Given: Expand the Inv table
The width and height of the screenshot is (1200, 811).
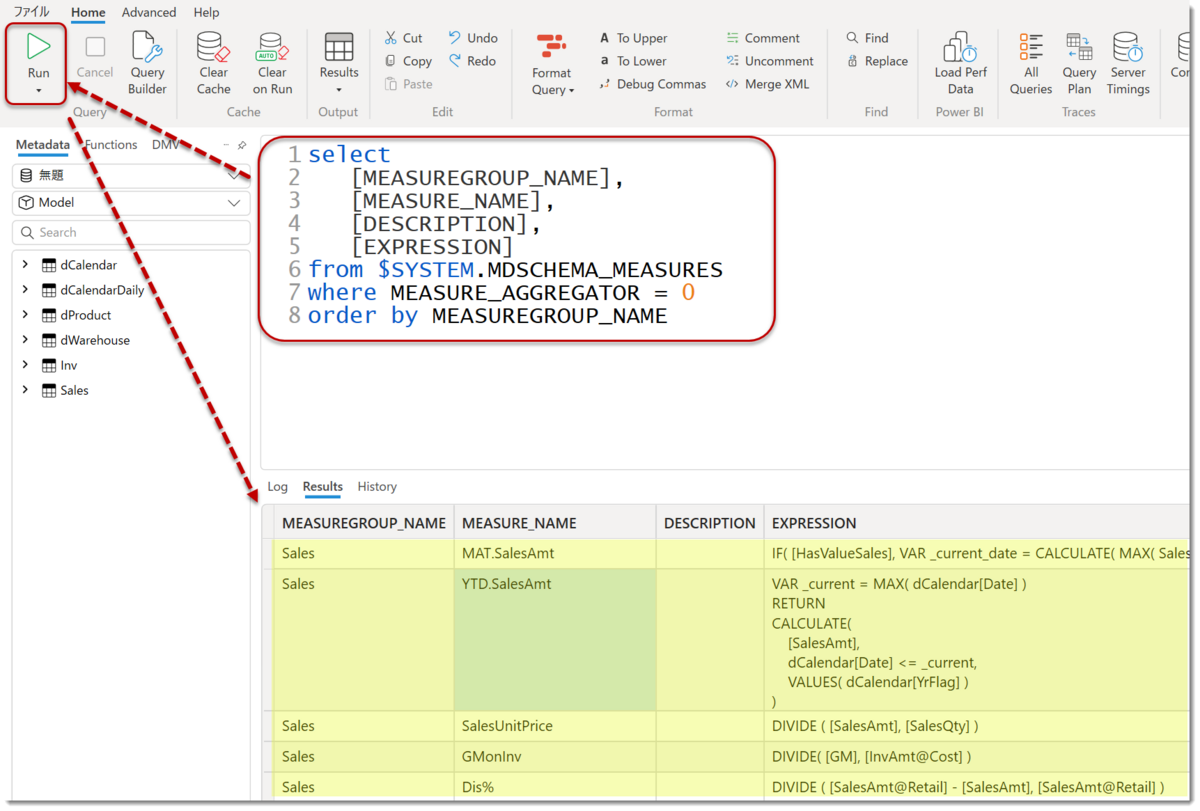Looking at the screenshot, I should coord(25,365).
